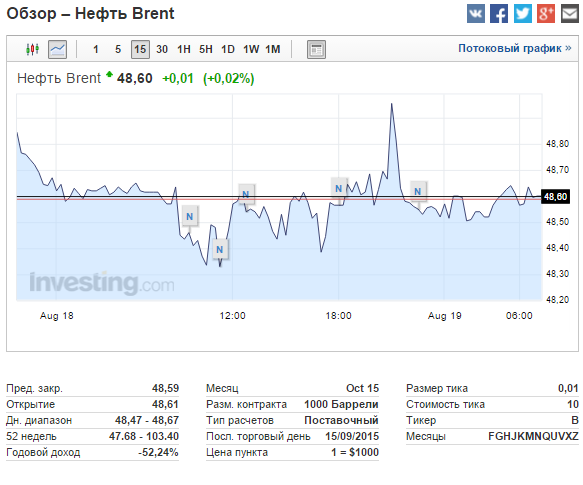Click the Нефть Brent quote name above chart
This screenshot has width=583, height=485.
coord(59,78)
